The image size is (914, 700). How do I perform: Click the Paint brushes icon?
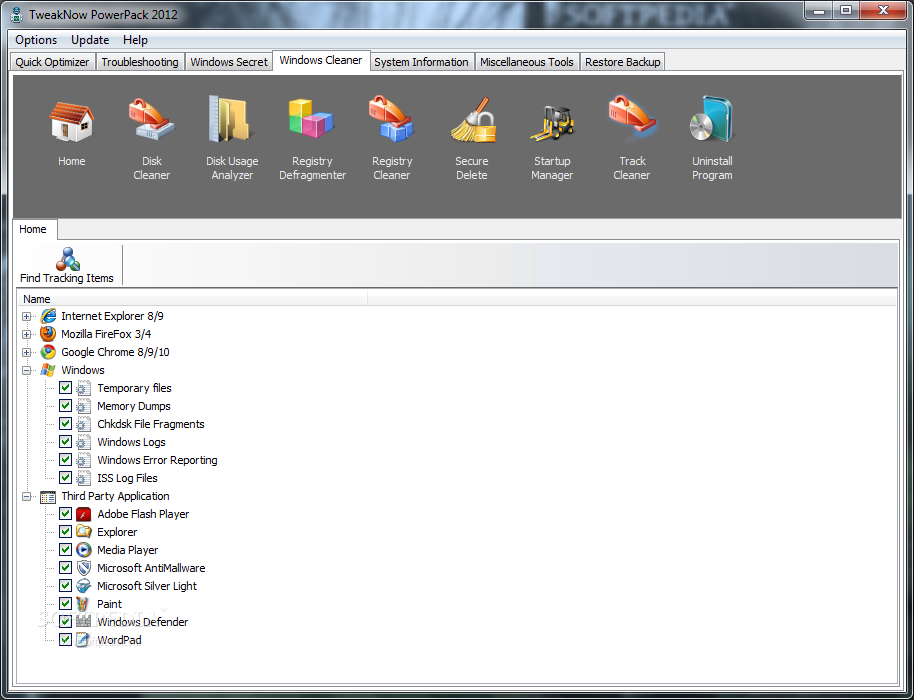pos(84,604)
